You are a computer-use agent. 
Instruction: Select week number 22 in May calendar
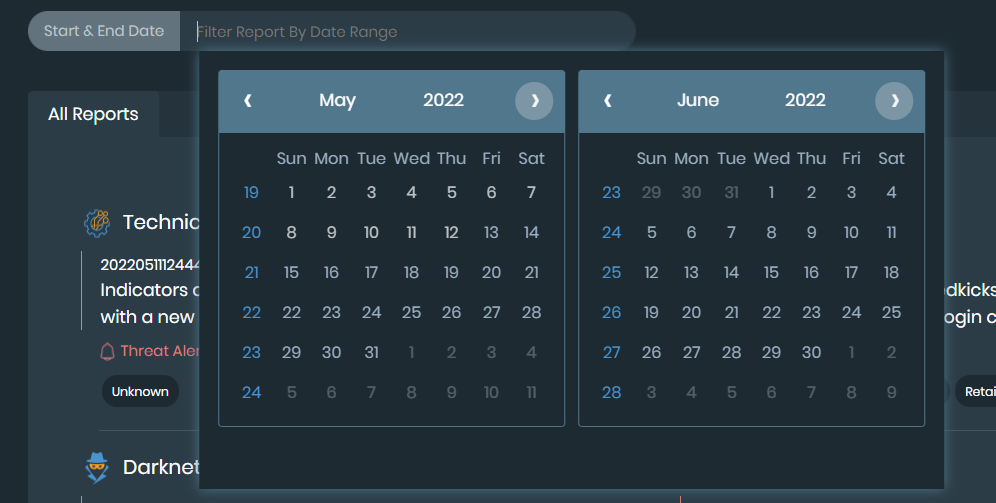click(x=251, y=313)
